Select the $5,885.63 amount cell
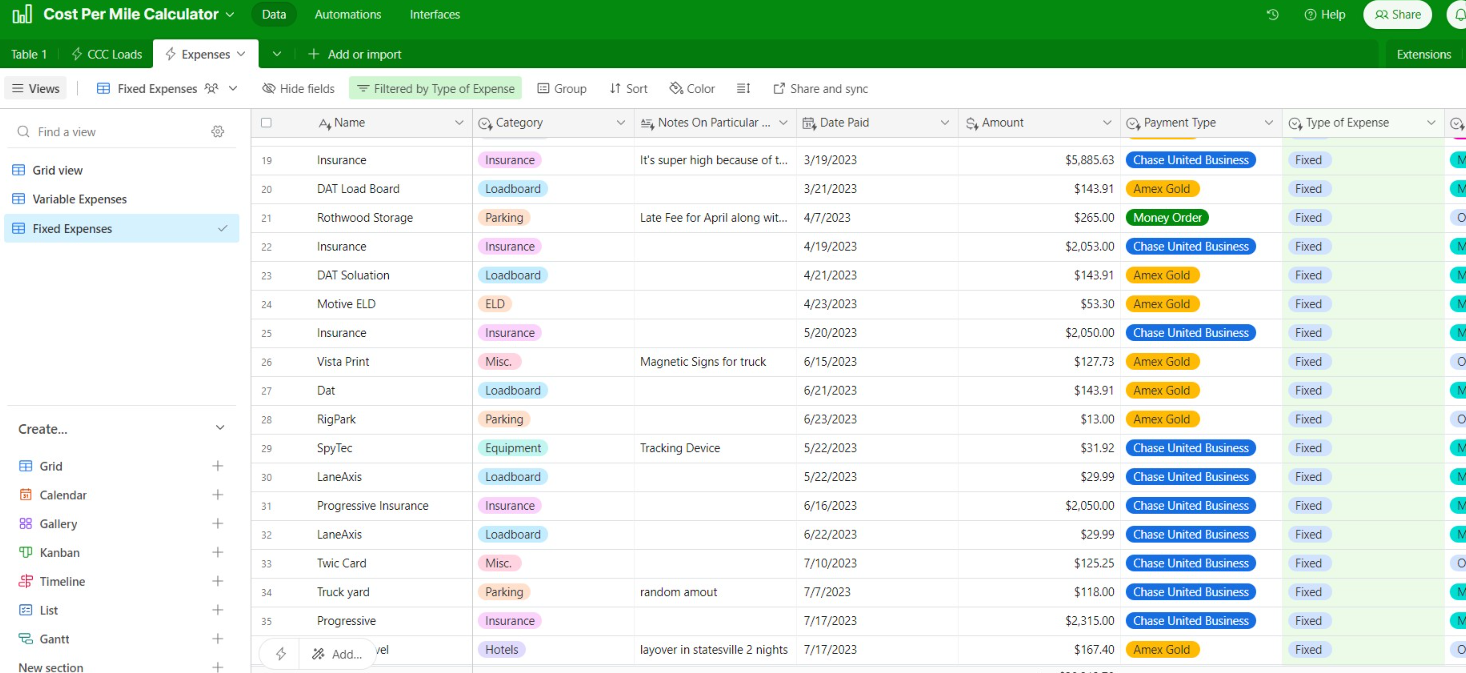This screenshot has height=673, width=1466. click(x=1039, y=160)
